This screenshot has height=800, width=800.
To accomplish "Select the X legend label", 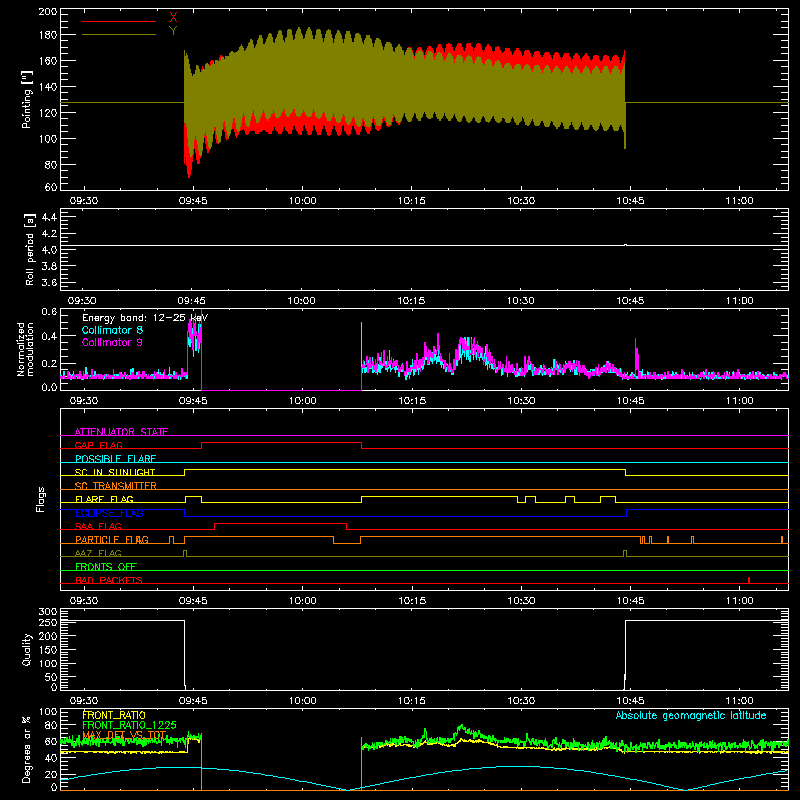I will click(x=173, y=18).
